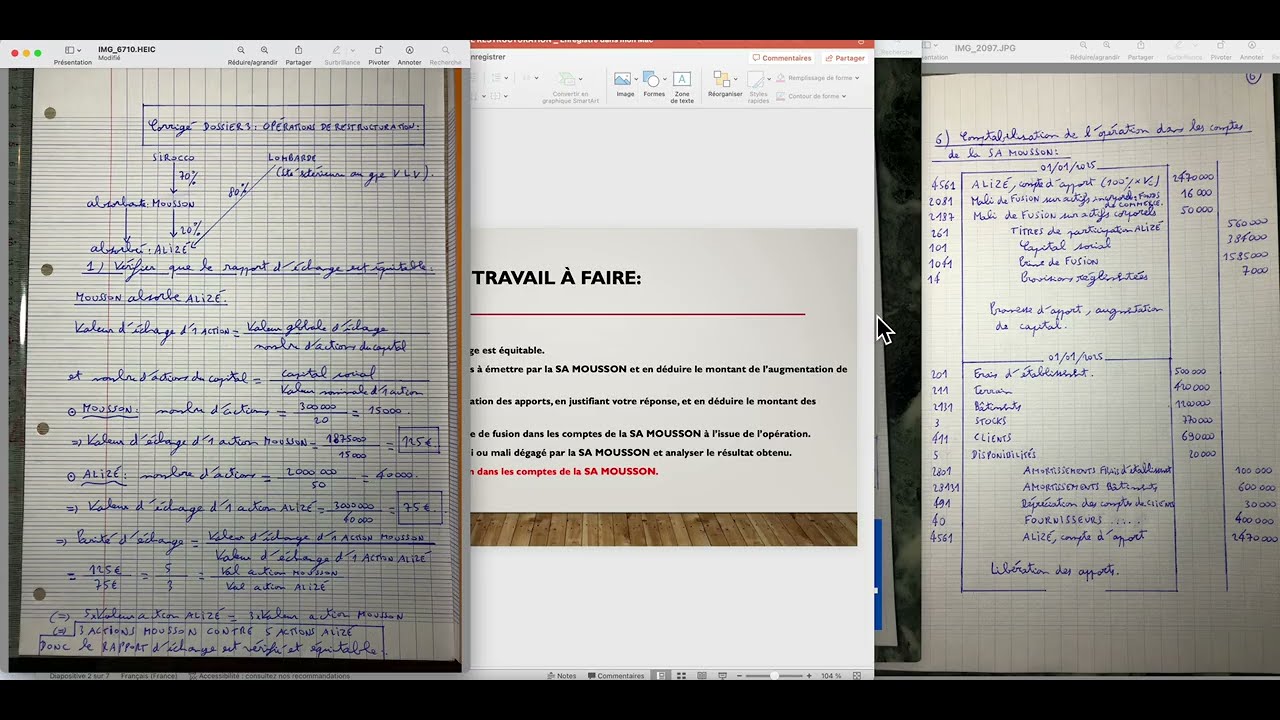Expand Remplissage de forme dropdown
1280x720 pixels.
coord(856,78)
